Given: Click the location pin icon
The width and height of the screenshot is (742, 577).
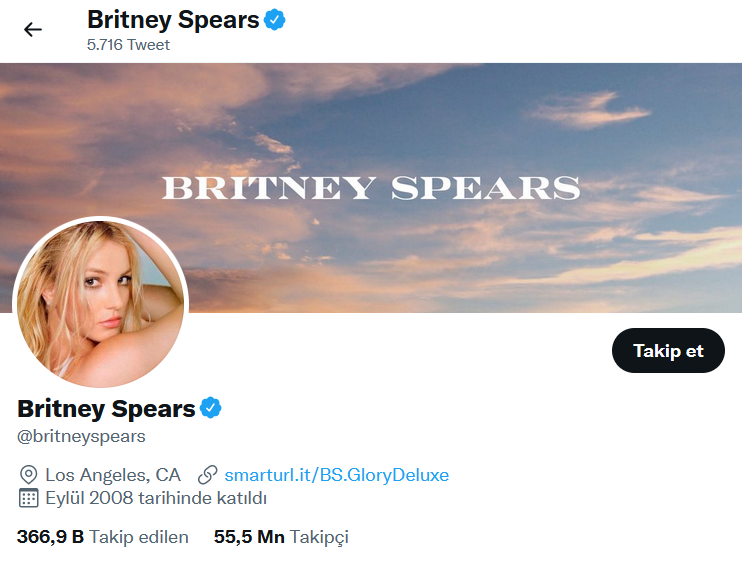Looking at the screenshot, I should tap(28, 474).
